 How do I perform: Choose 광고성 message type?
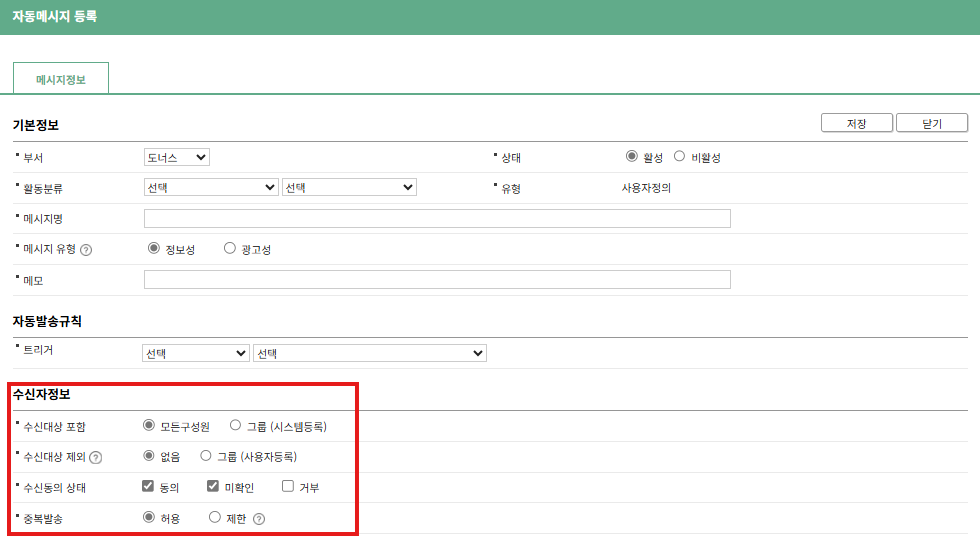pos(230,248)
